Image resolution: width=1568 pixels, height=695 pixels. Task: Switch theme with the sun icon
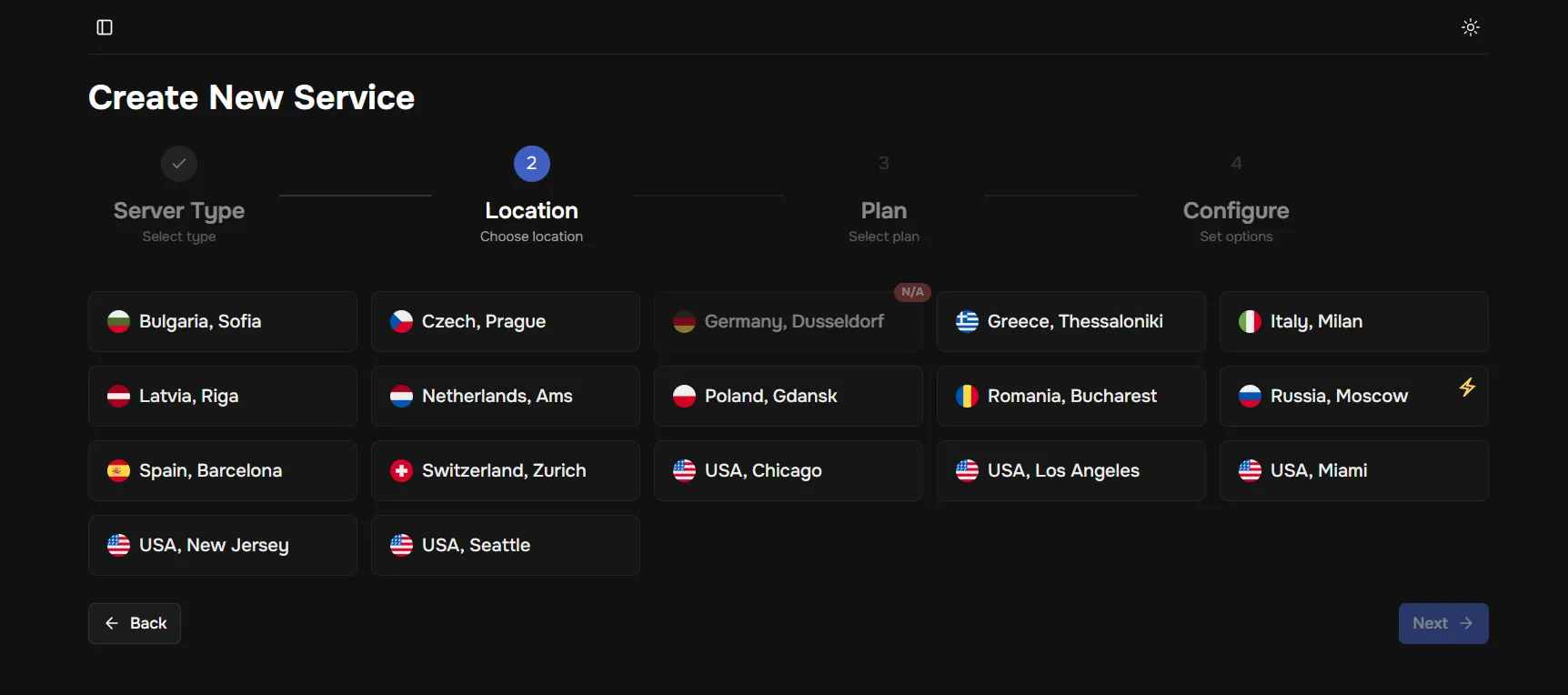pos(1471,27)
